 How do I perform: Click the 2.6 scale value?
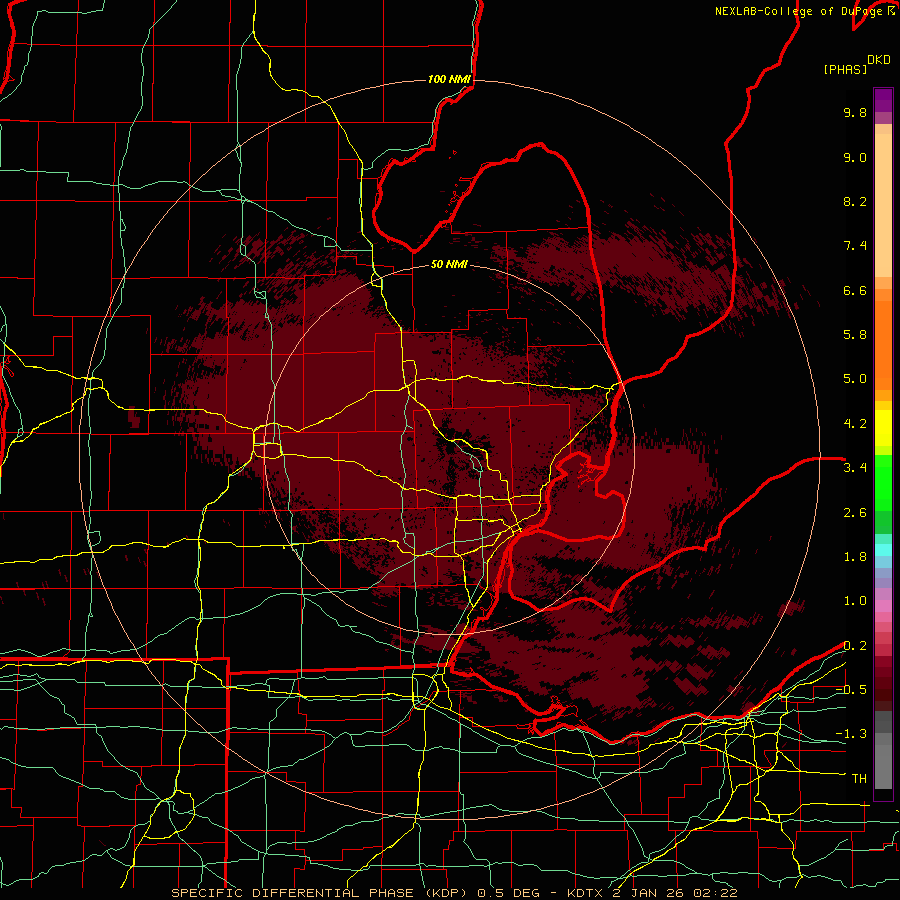point(855,513)
